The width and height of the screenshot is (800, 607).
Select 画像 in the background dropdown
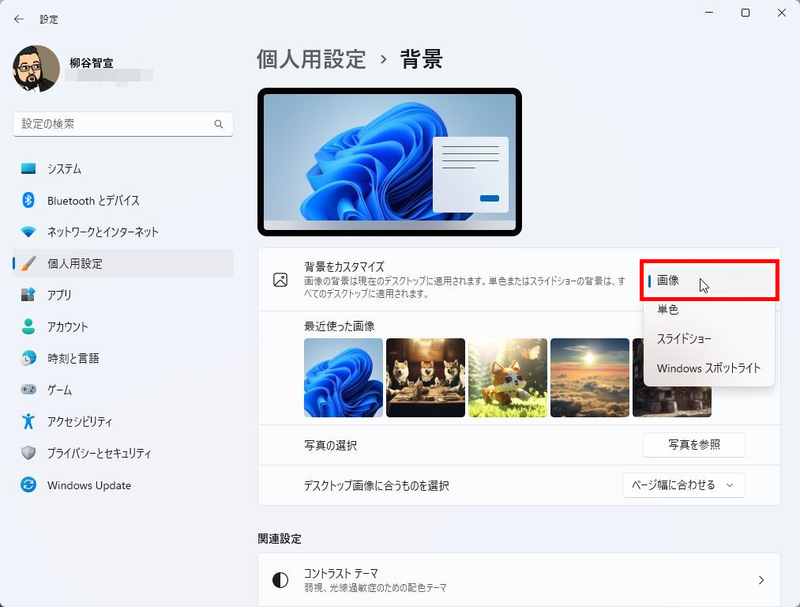(x=709, y=280)
